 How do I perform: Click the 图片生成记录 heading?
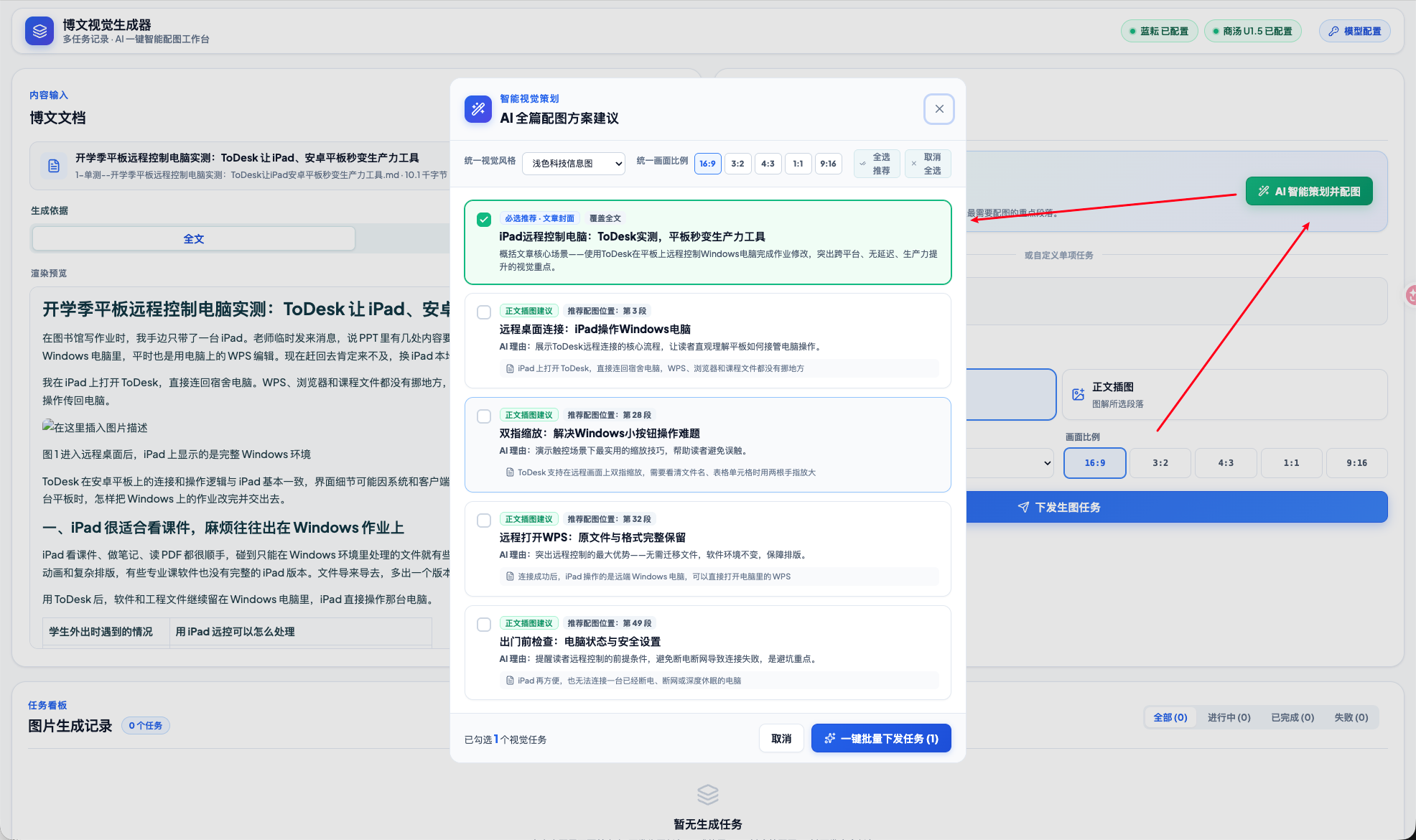click(70, 726)
